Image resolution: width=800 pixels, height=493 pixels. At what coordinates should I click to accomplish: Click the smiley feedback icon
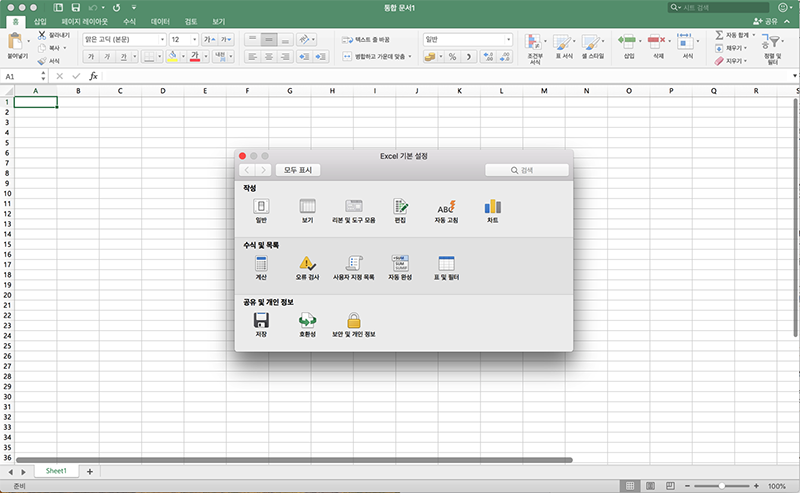point(783,7)
